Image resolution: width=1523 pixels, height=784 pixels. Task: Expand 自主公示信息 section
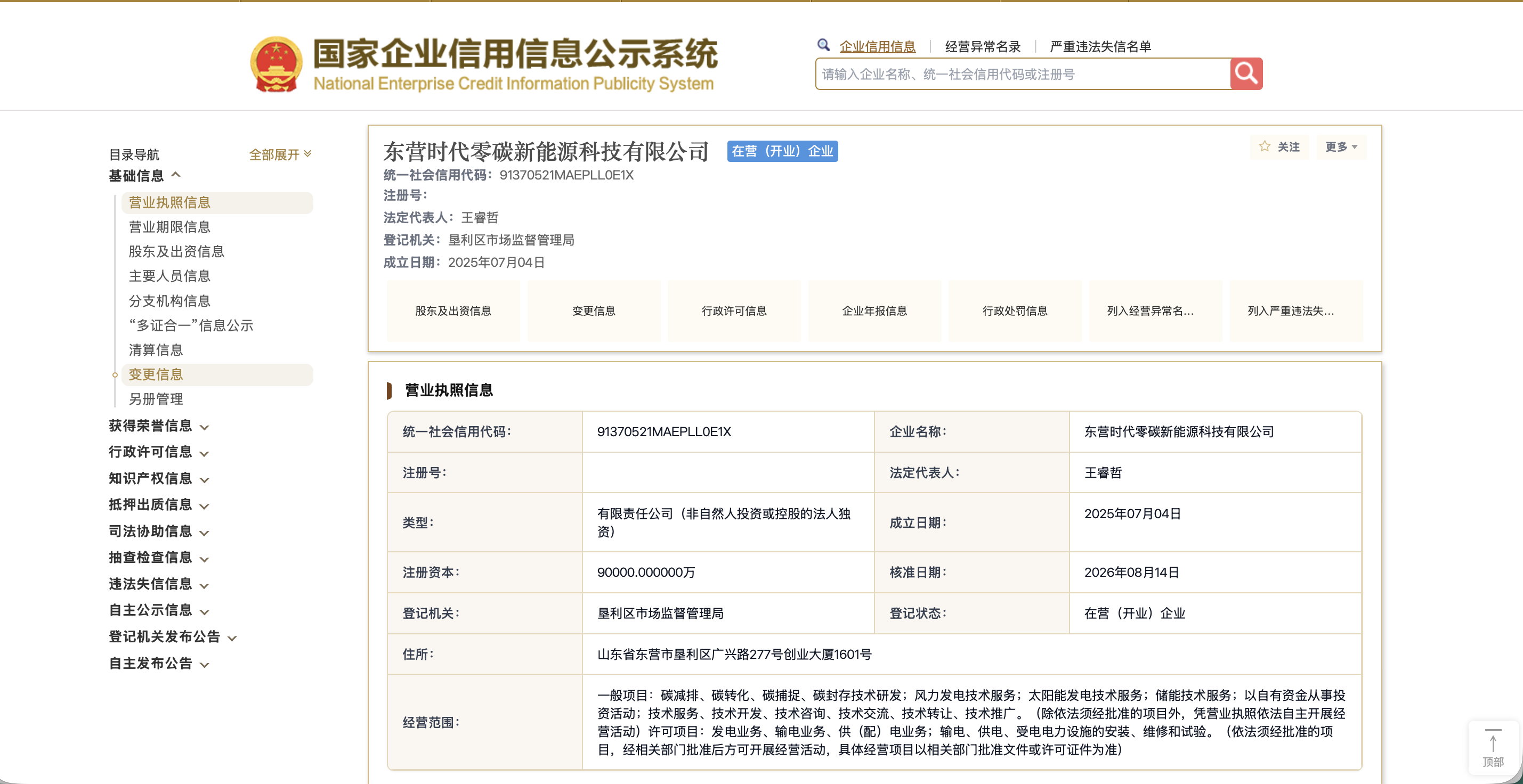159,610
